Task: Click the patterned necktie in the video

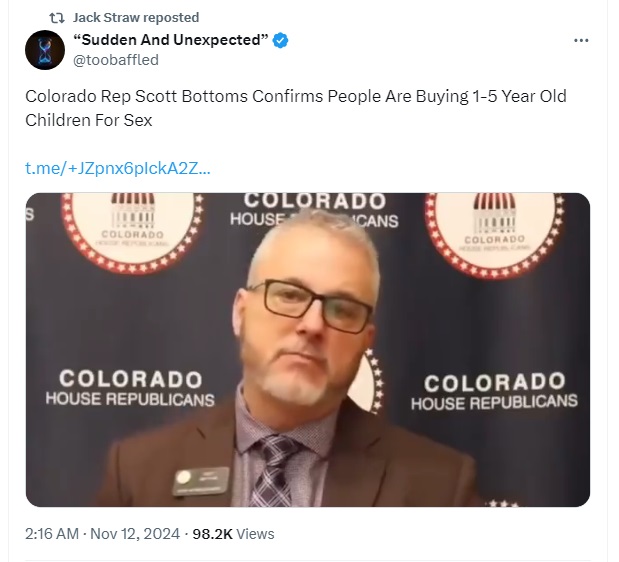Action: (273, 470)
